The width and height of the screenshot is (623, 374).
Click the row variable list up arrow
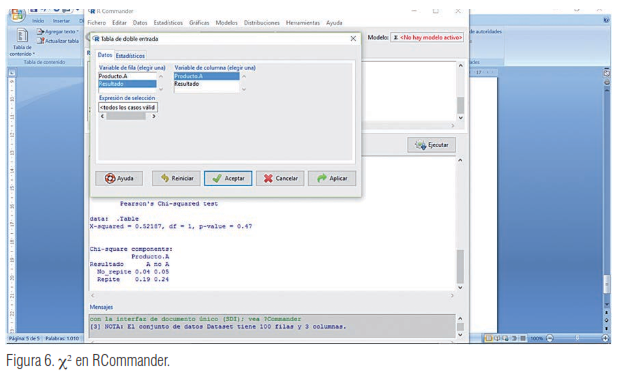point(161,76)
